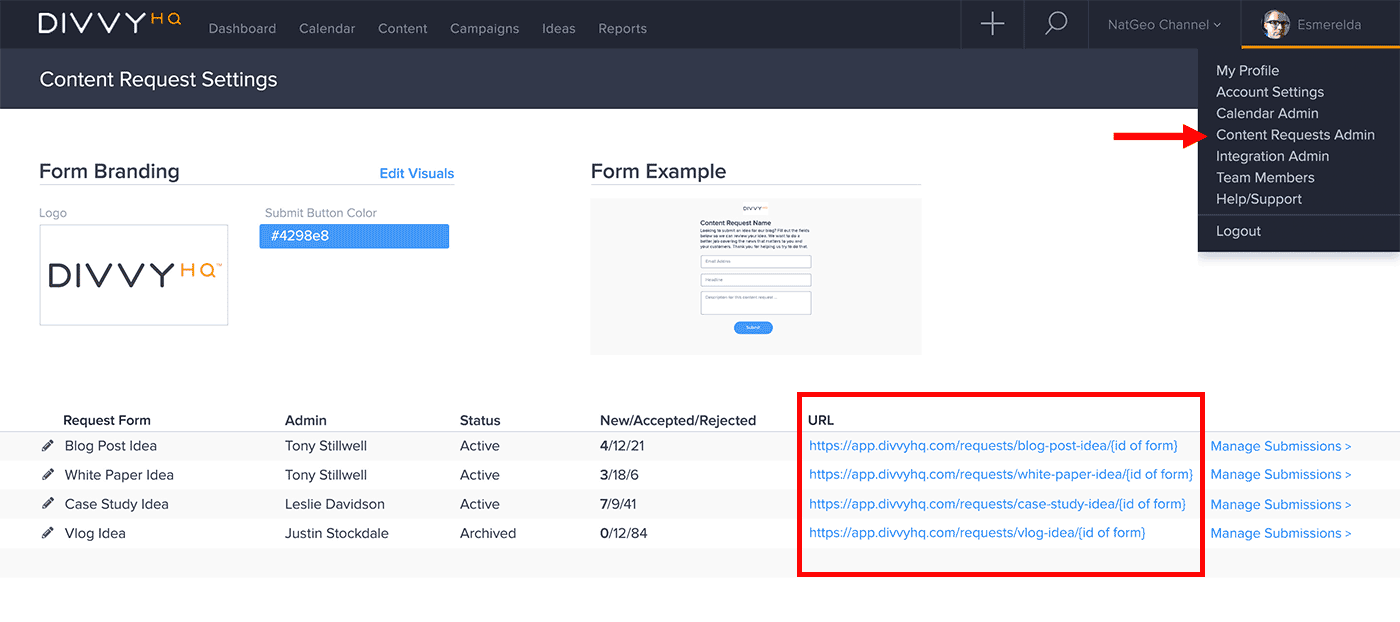Open the white-paper-idea request URL
Screen dimensions: 1400x622
1000,475
